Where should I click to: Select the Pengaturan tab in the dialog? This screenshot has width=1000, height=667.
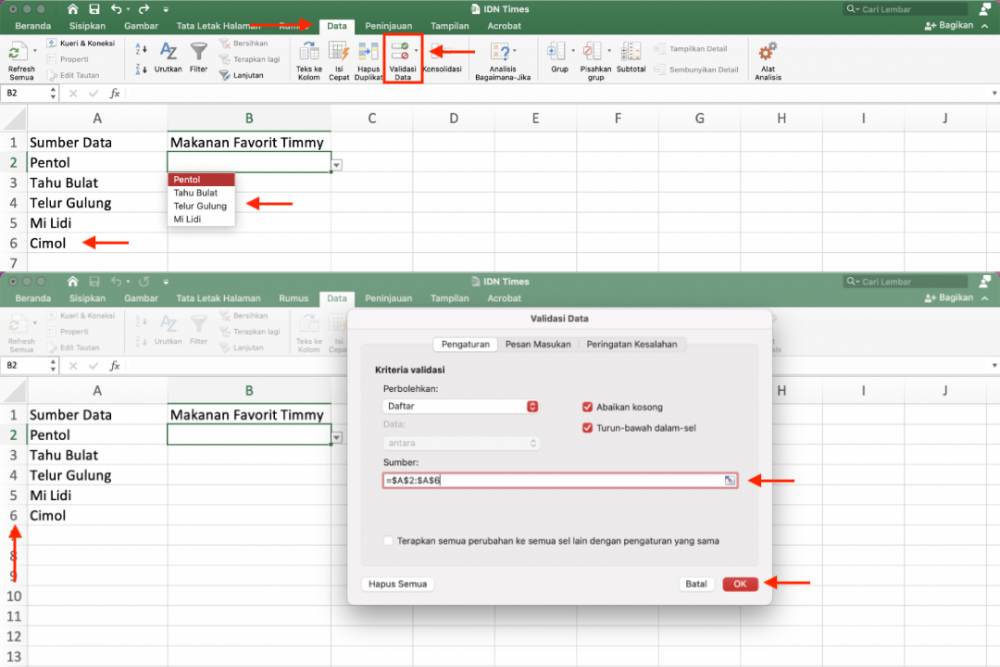point(466,344)
